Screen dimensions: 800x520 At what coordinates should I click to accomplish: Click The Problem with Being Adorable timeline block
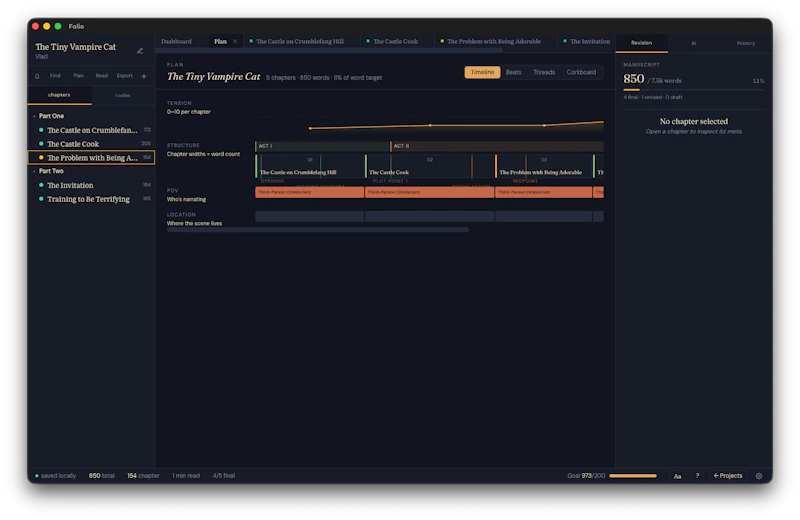(544, 166)
